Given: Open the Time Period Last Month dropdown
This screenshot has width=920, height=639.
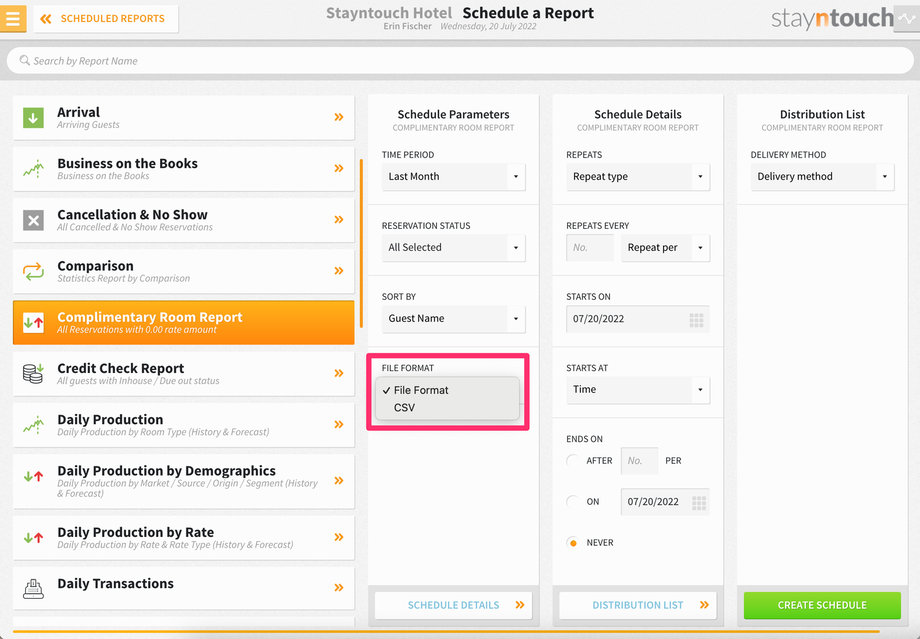Looking at the screenshot, I should [x=454, y=177].
